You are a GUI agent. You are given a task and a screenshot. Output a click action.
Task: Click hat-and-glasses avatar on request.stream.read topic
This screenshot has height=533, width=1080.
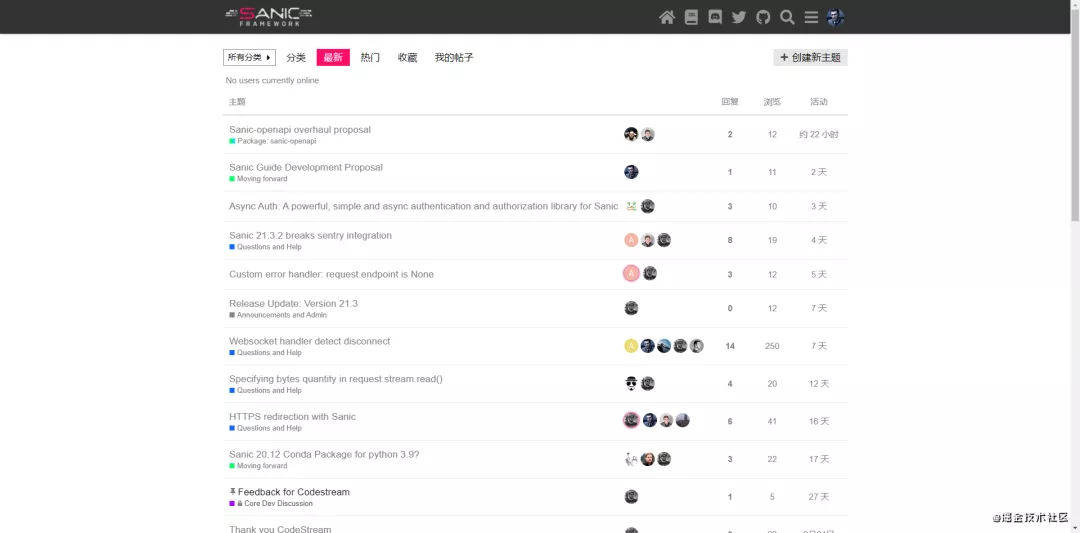631,384
